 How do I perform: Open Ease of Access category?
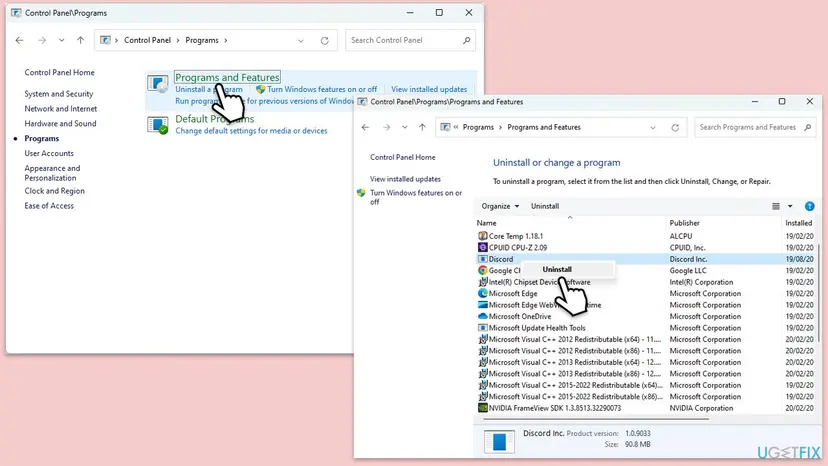click(x=49, y=206)
